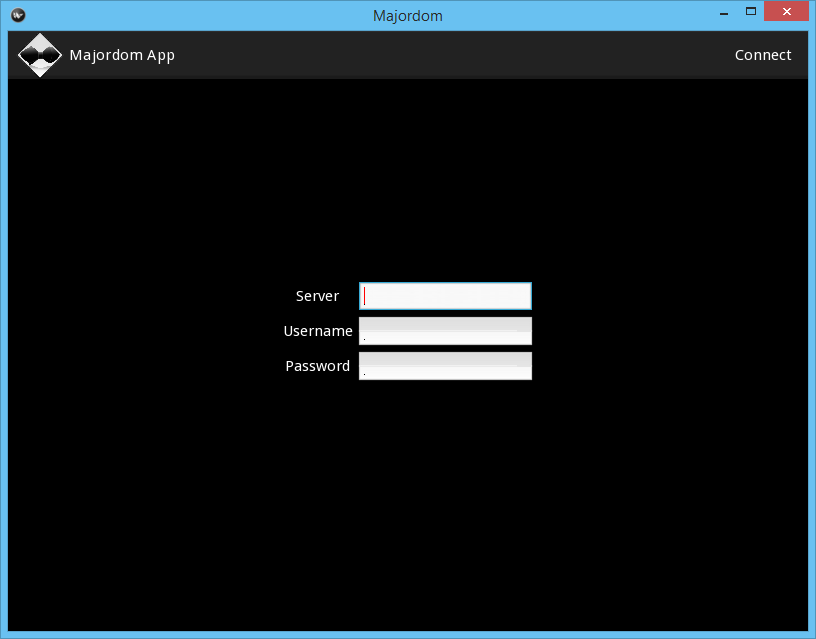Click the Majordom title text in title bar
This screenshot has height=639, width=816.
(407, 15)
